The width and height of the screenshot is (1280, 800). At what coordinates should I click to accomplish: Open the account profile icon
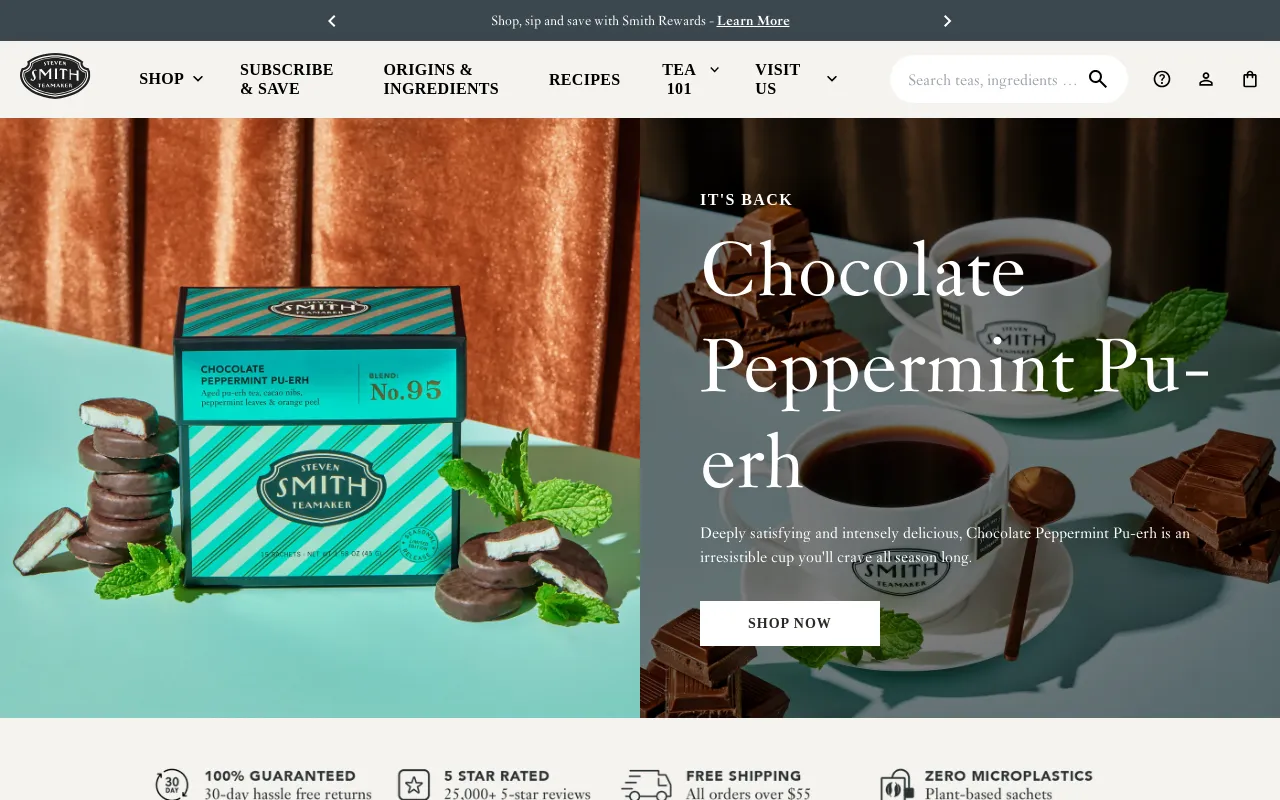(x=1206, y=79)
